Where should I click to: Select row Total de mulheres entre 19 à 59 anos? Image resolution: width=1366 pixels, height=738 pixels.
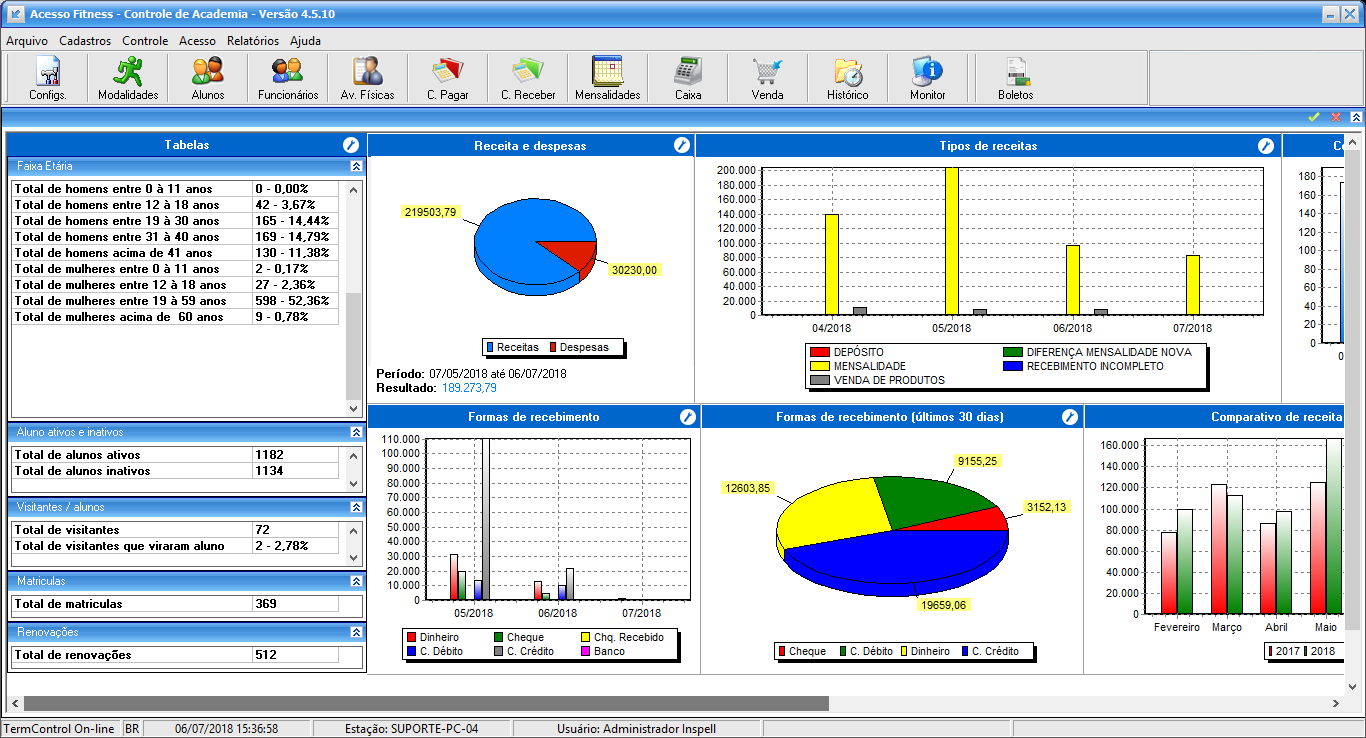(176, 300)
